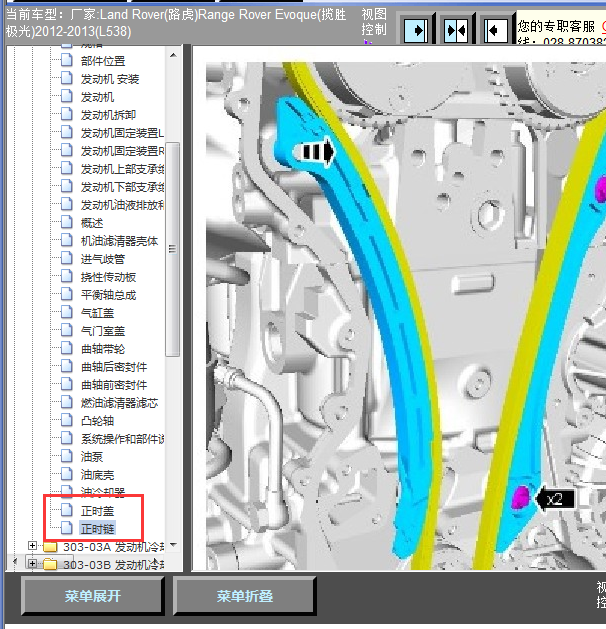Click the 菜单折叠 button
Viewport: 606px width, 629px height.
[245, 596]
